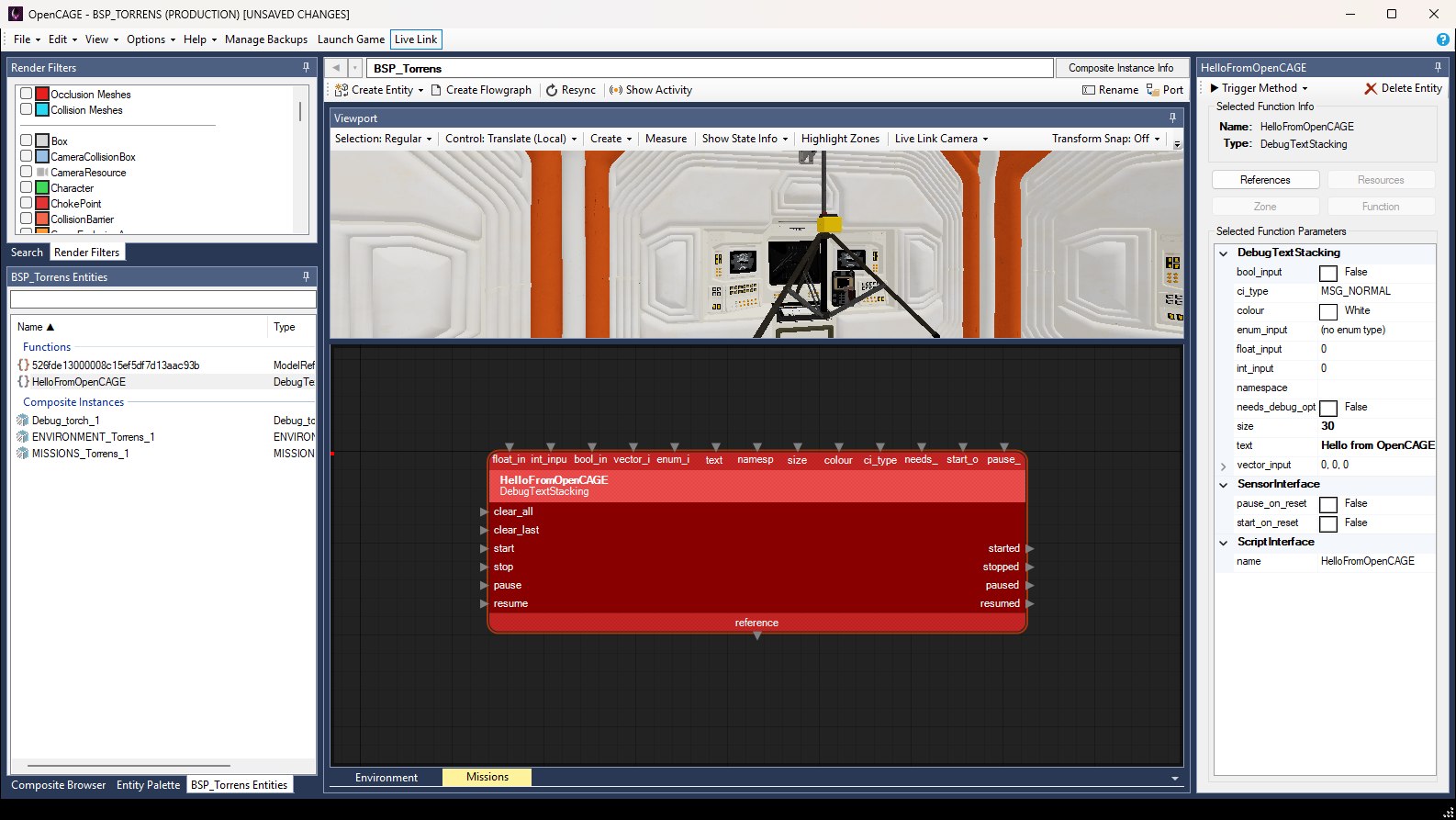Open the Transform Snap: Off dropdown
Image resolution: width=1456 pixels, height=820 pixels.
coord(1106,139)
